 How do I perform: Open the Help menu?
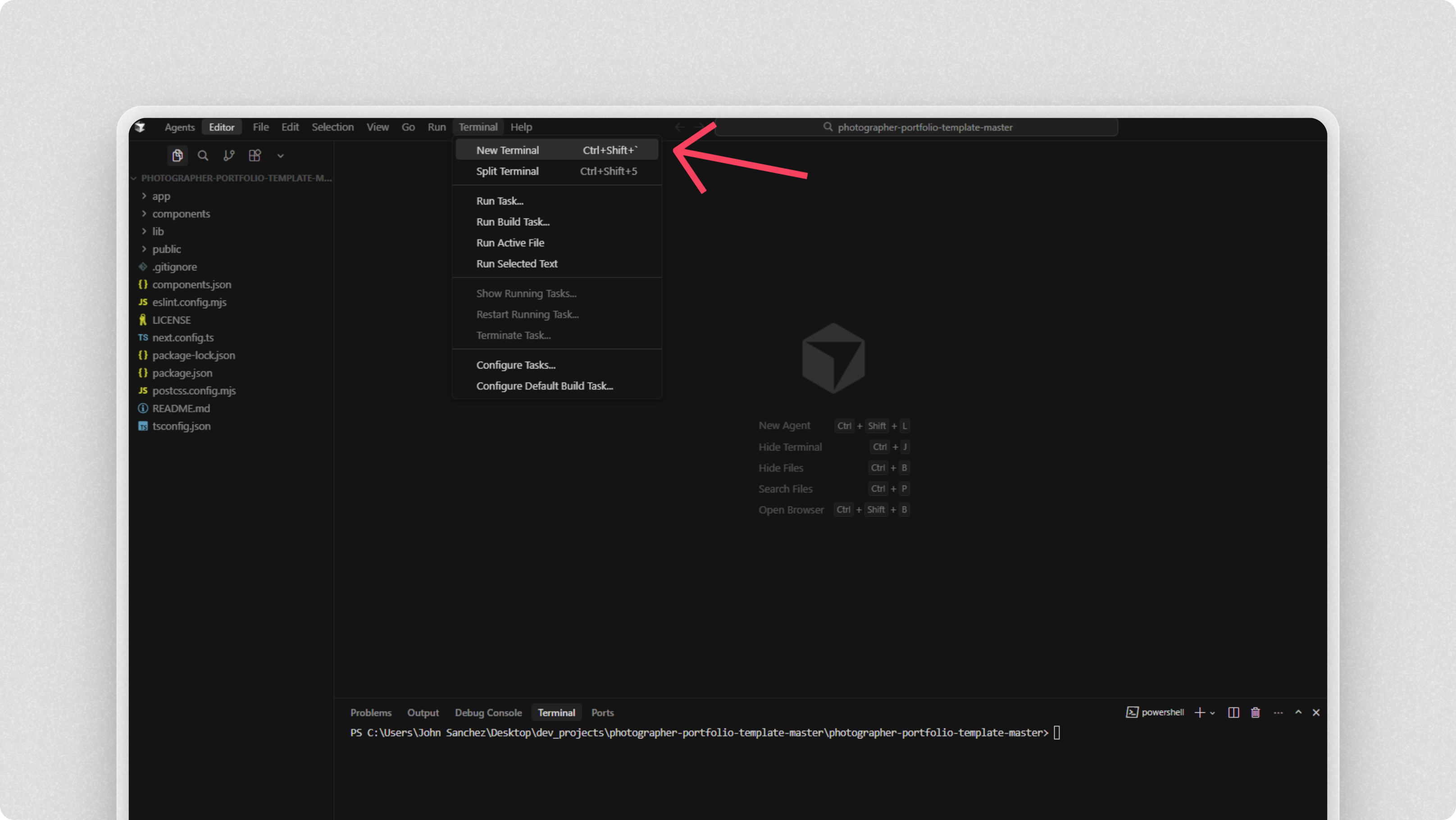(521, 127)
